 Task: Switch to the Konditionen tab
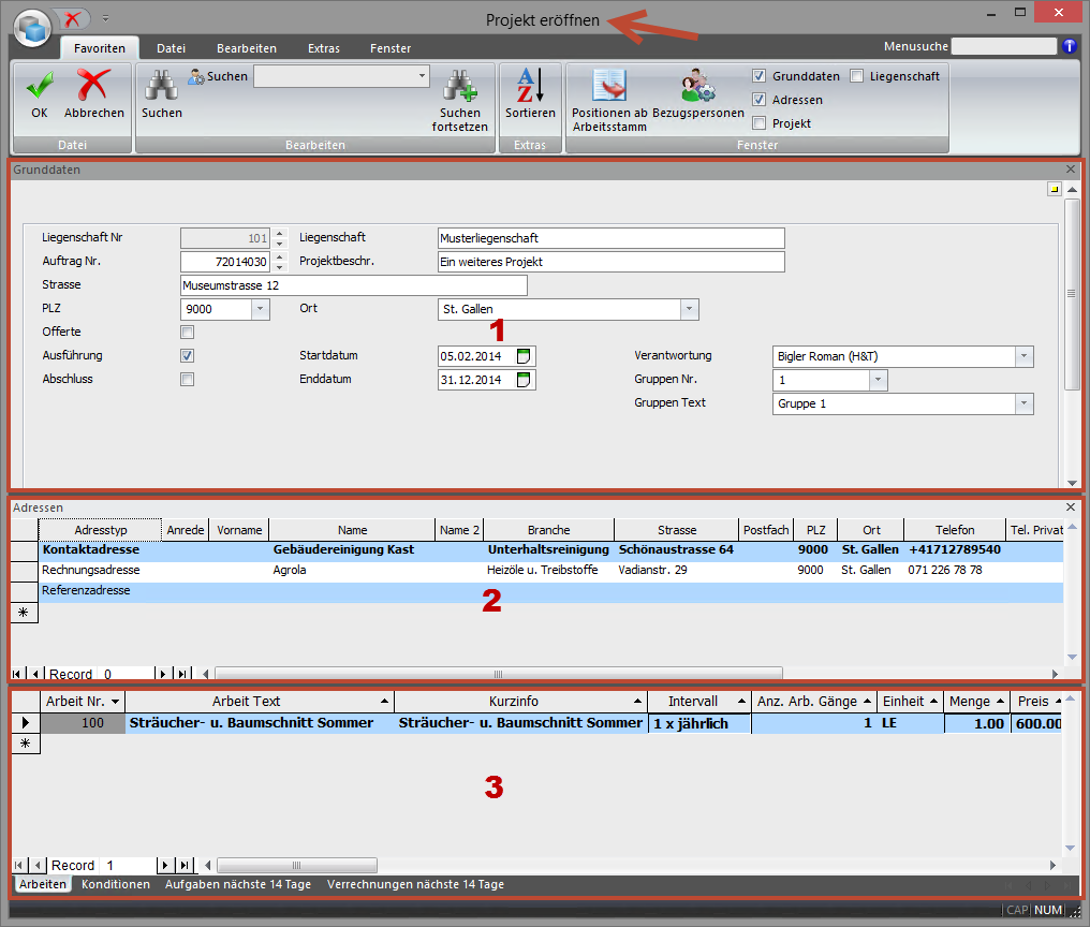pyautogui.click(x=115, y=885)
